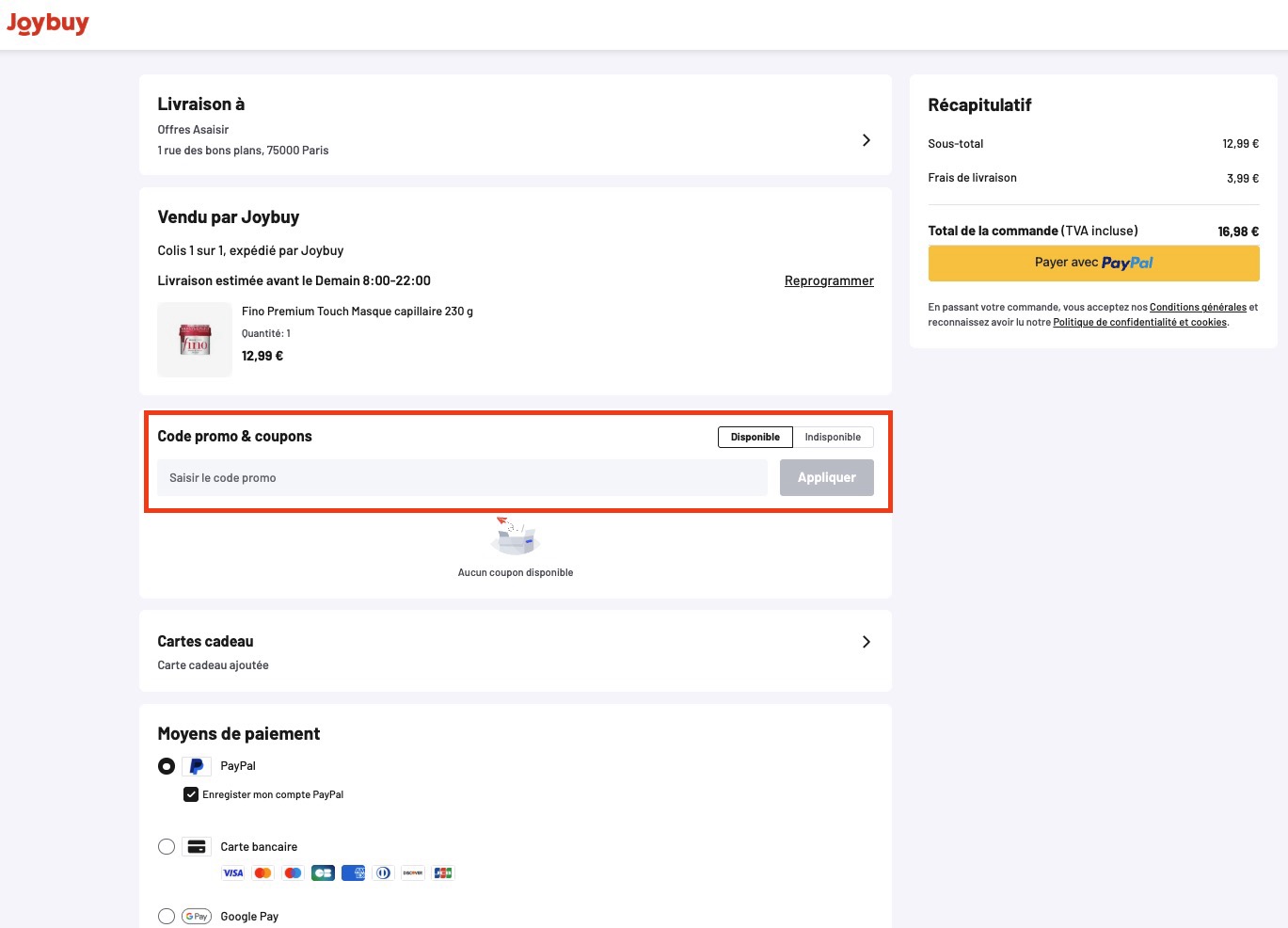This screenshot has width=1288, height=928.
Task: Click the Payer avec PayPal button
Action: pyautogui.click(x=1094, y=264)
